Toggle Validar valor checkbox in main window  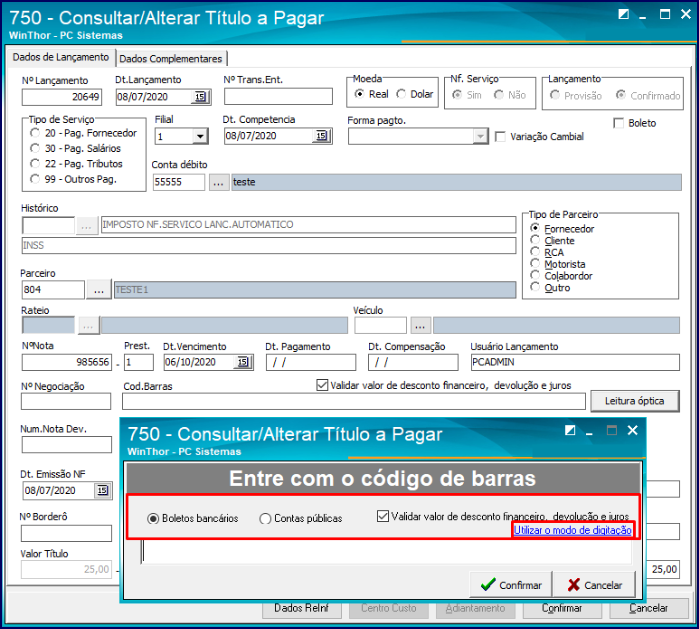pyautogui.click(x=322, y=385)
